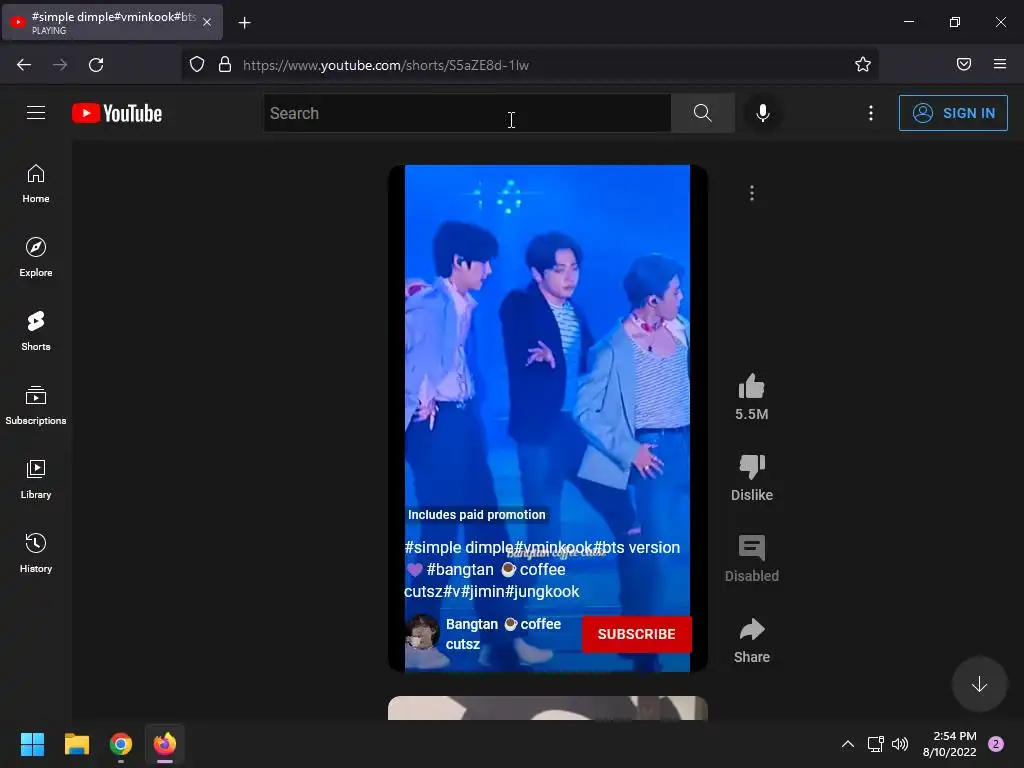Open Subscriptions in the sidebar
This screenshot has height=768, width=1024.
(36, 405)
